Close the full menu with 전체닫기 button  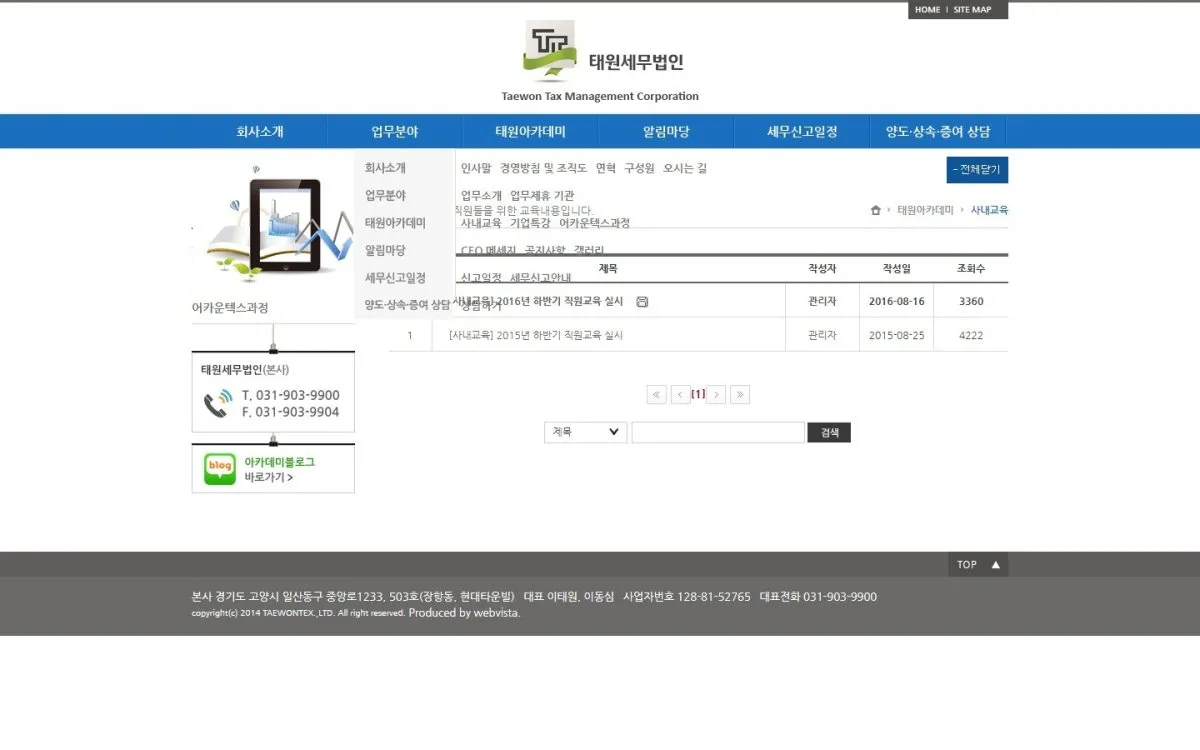[x=977, y=170]
